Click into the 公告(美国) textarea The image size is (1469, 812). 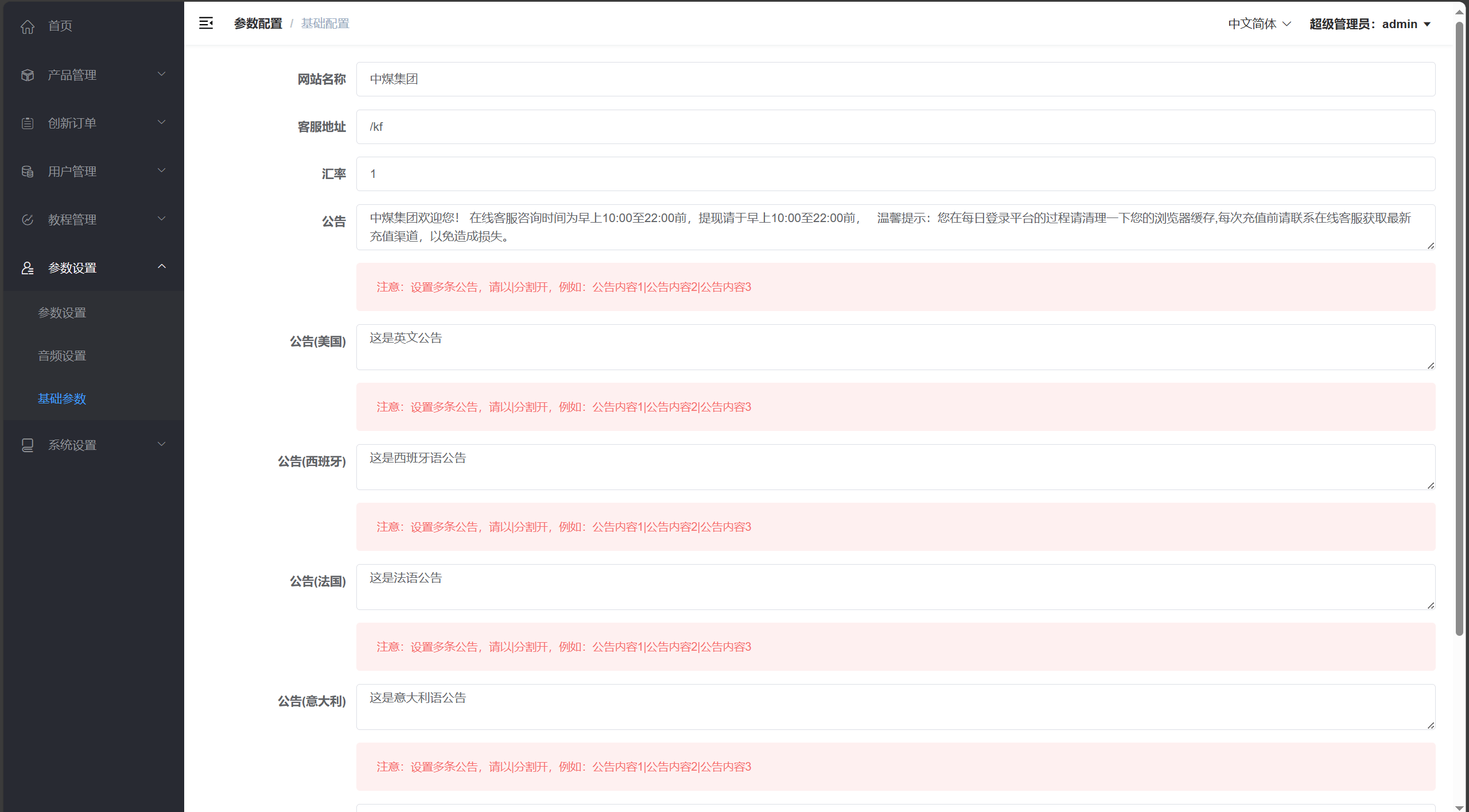click(895, 347)
